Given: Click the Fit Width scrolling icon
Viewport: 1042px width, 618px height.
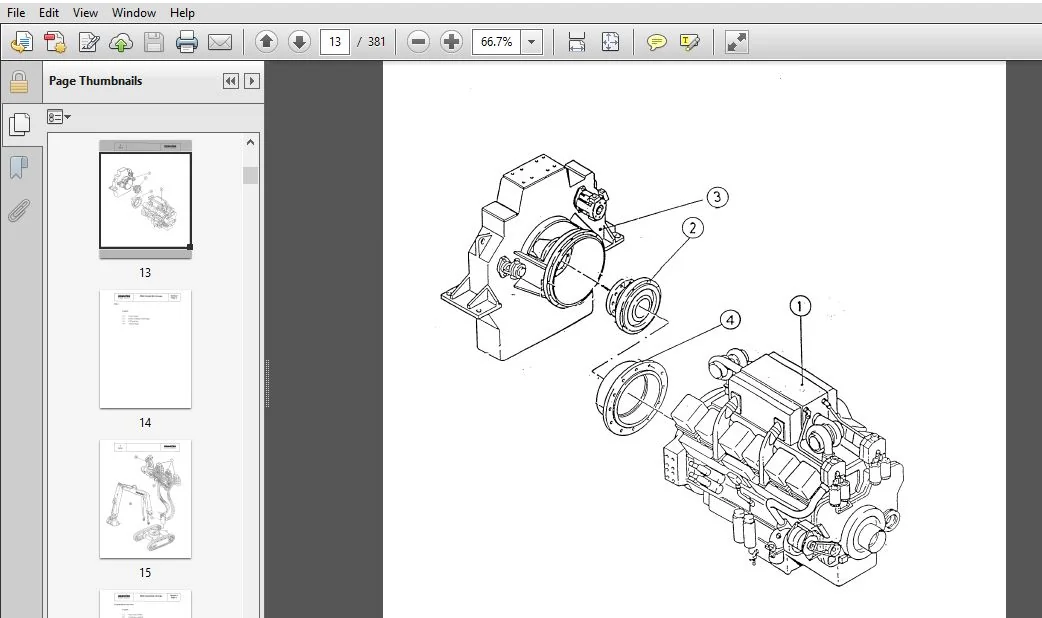Looking at the screenshot, I should coord(577,42).
